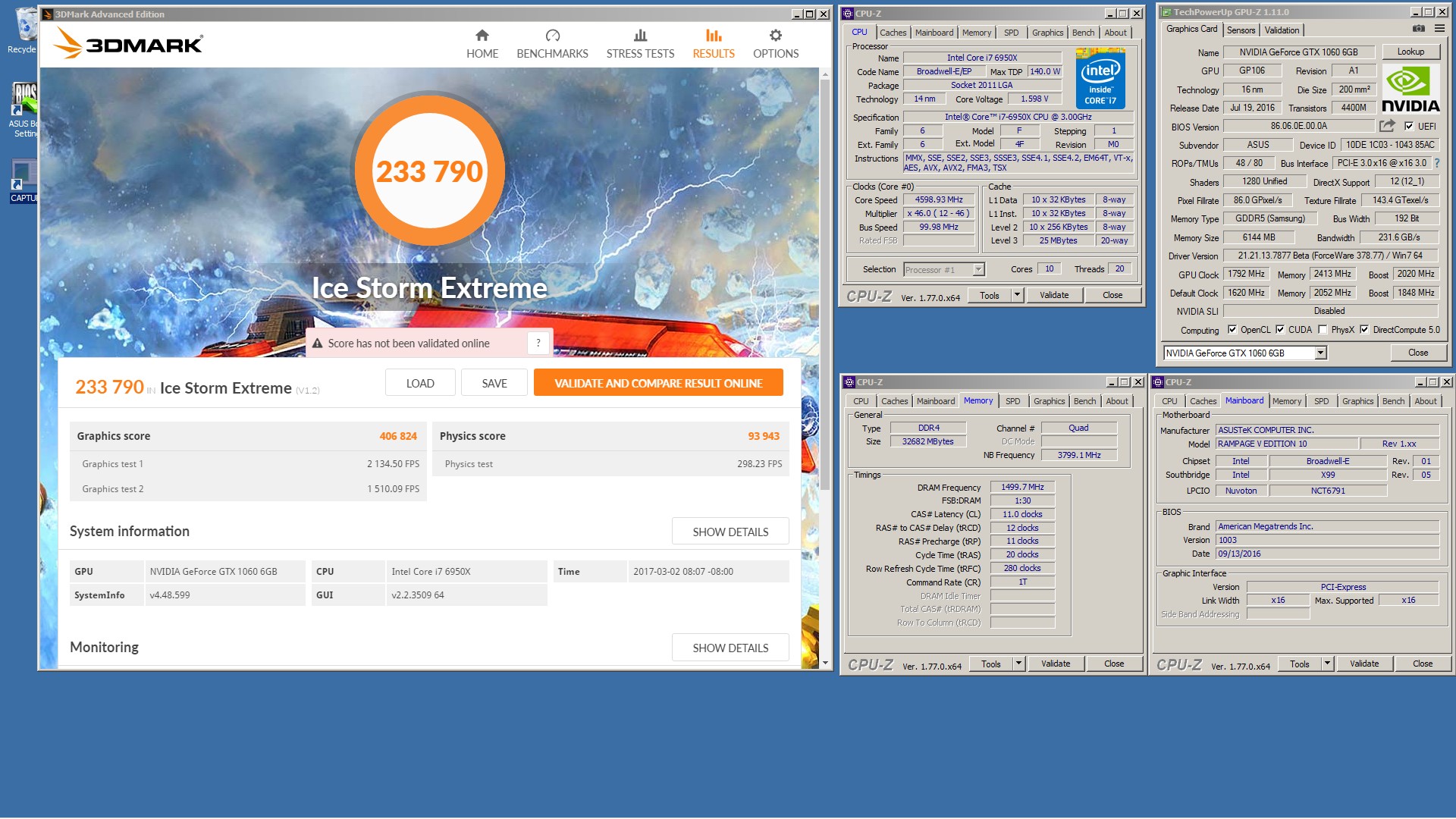Click the warning triangle icon beside validation message
Viewport: 1456px width, 819px height.
pos(318,344)
